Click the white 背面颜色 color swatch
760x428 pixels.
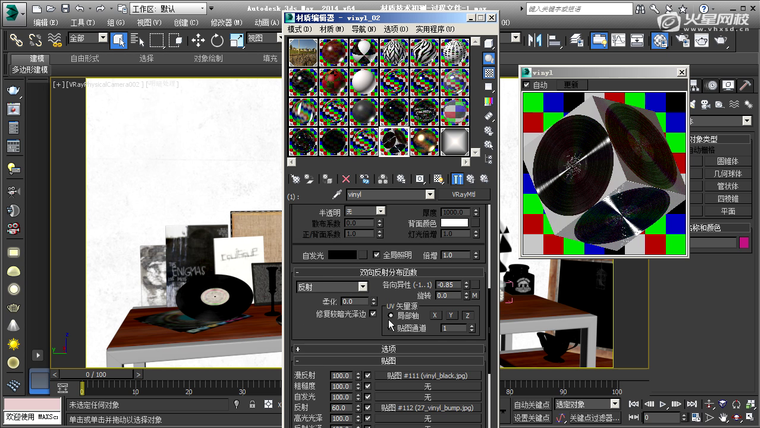coord(454,222)
